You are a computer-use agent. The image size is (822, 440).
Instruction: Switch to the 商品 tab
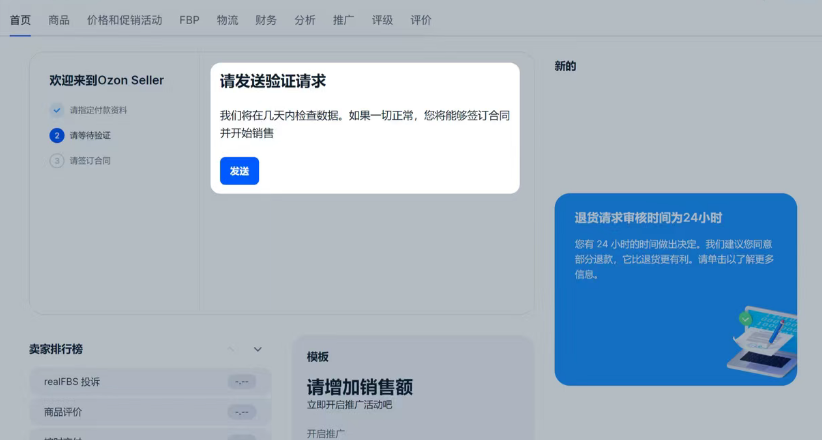pos(59,20)
